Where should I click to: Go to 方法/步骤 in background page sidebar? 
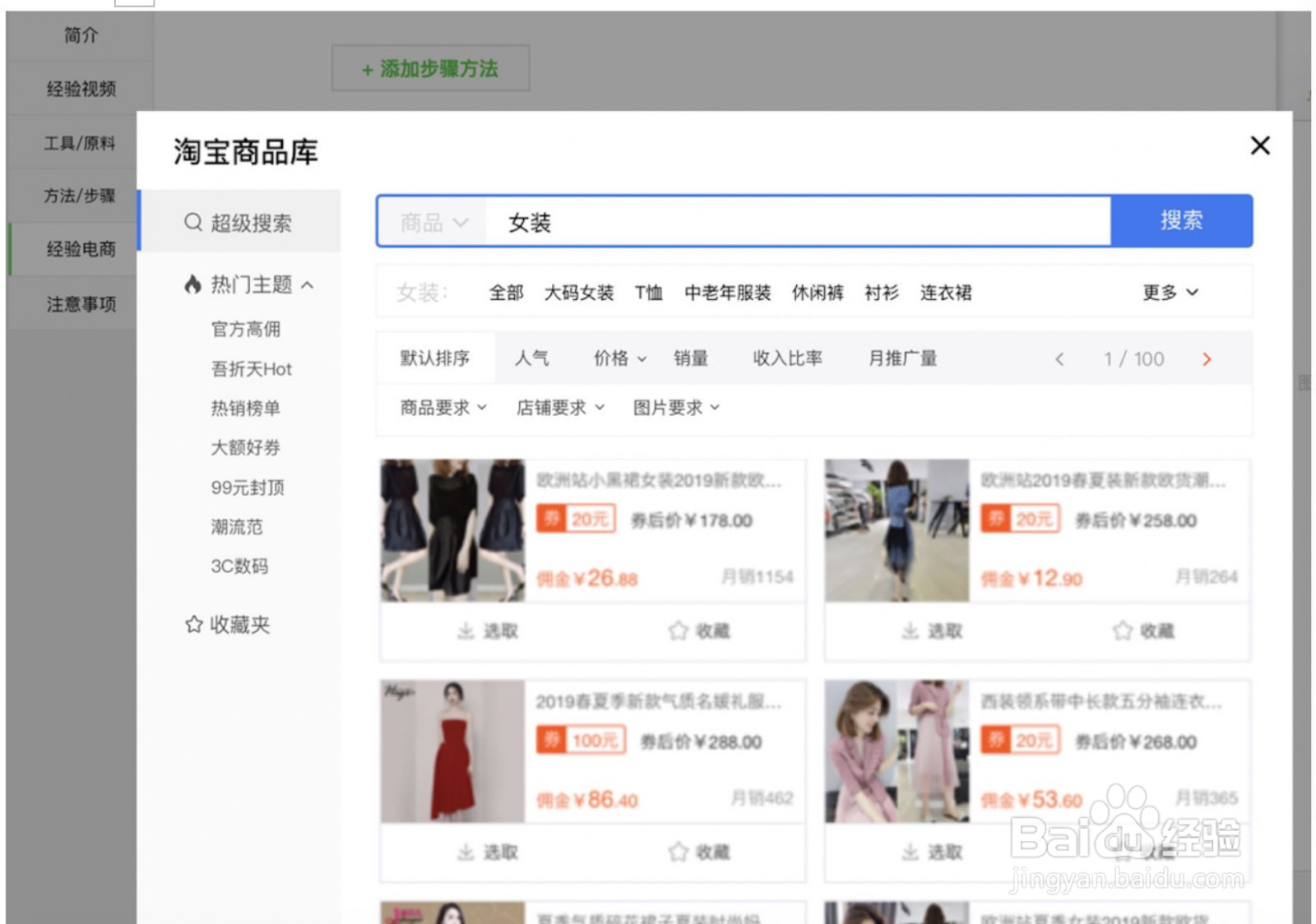tap(80, 196)
